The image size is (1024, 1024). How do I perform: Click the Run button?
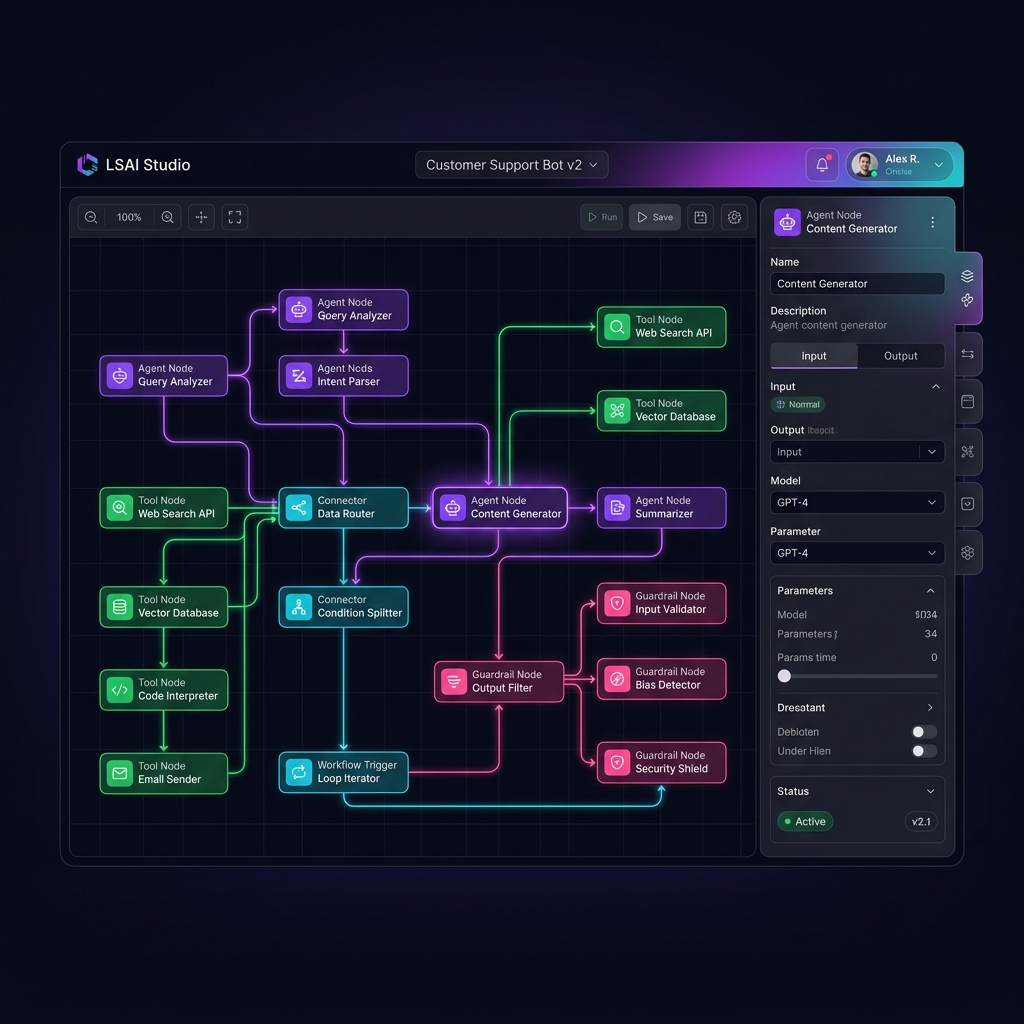(x=601, y=217)
